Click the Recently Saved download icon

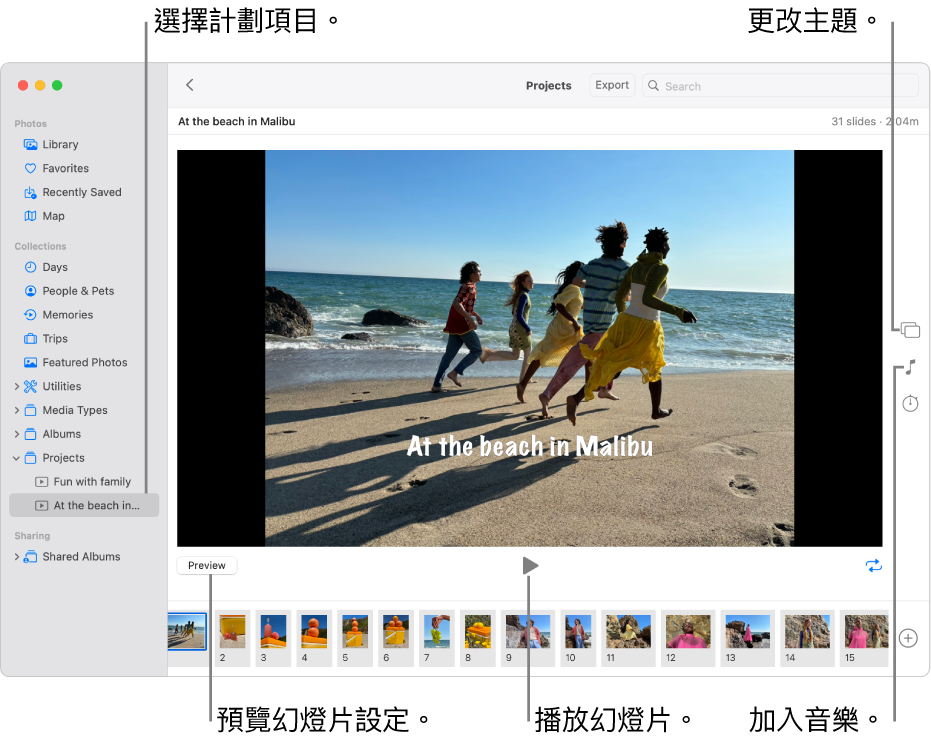30,192
